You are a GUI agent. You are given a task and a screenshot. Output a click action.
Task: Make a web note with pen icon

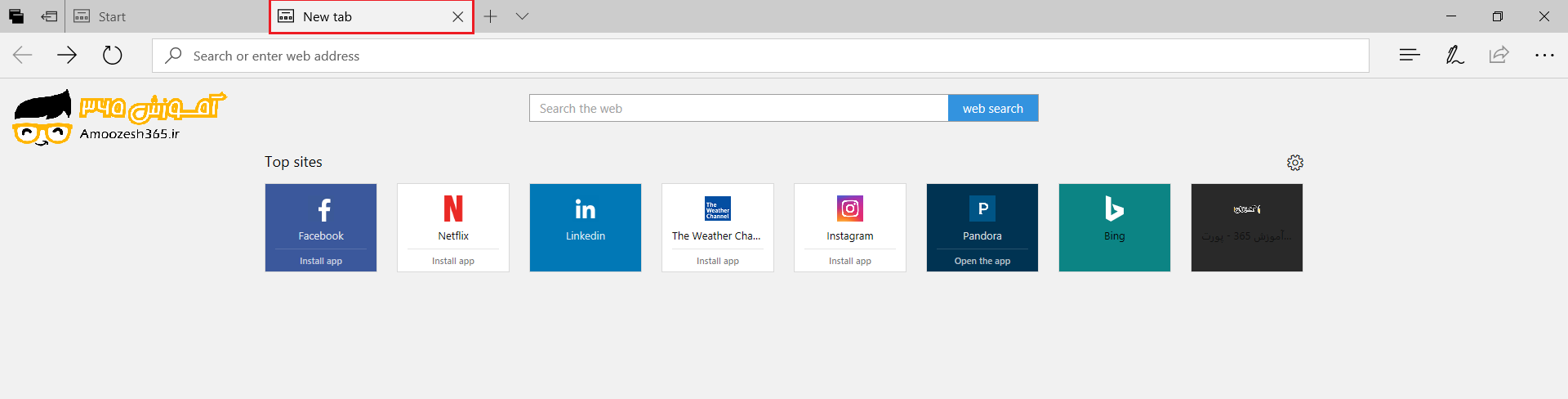[x=1454, y=56]
